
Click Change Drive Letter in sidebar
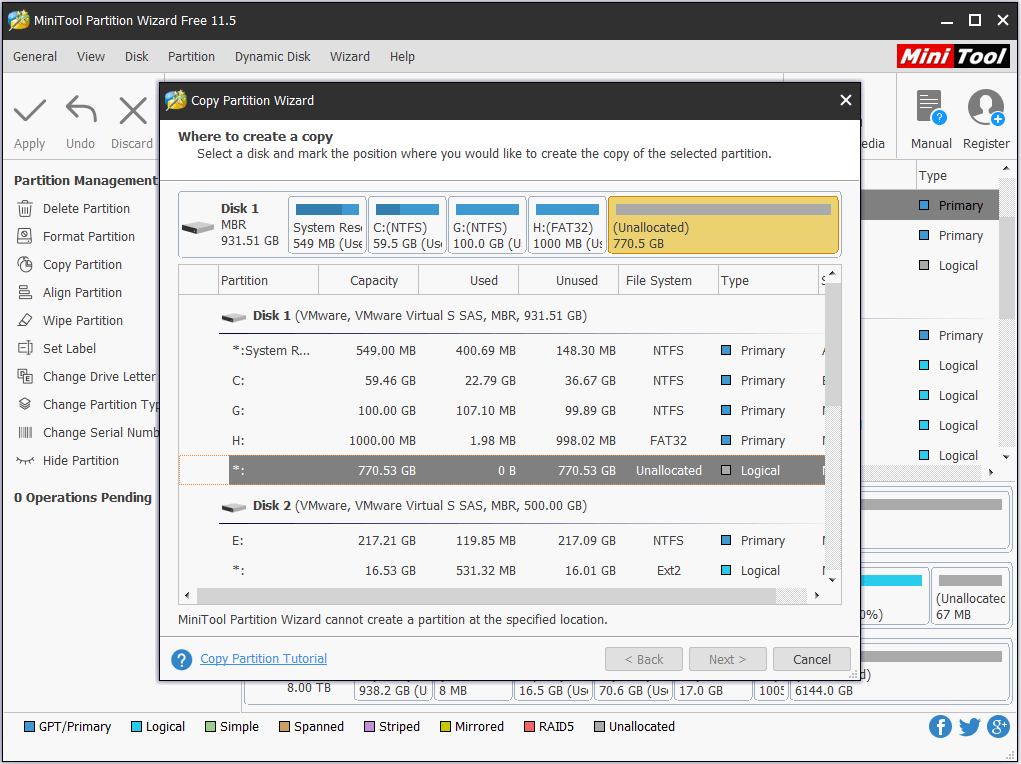pos(99,376)
